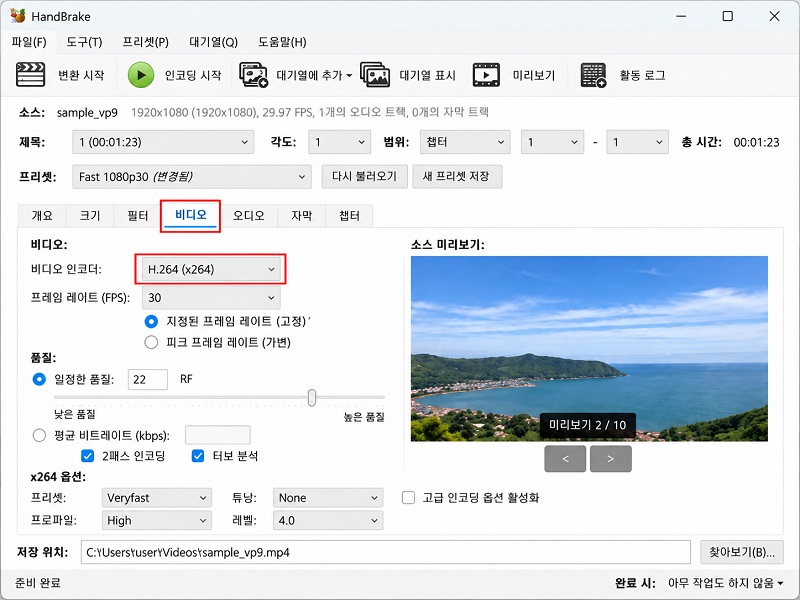This screenshot has width=800, height=600.
Task: Click the 찾아보기(B)... browse button
Action: [x=742, y=552]
